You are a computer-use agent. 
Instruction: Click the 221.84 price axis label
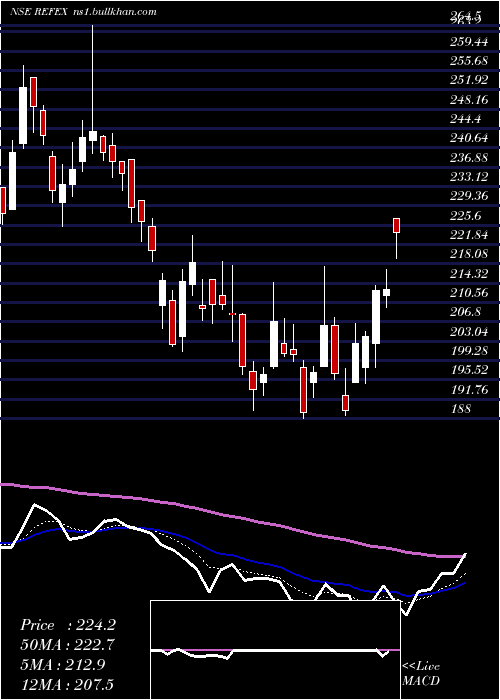(x=468, y=235)
